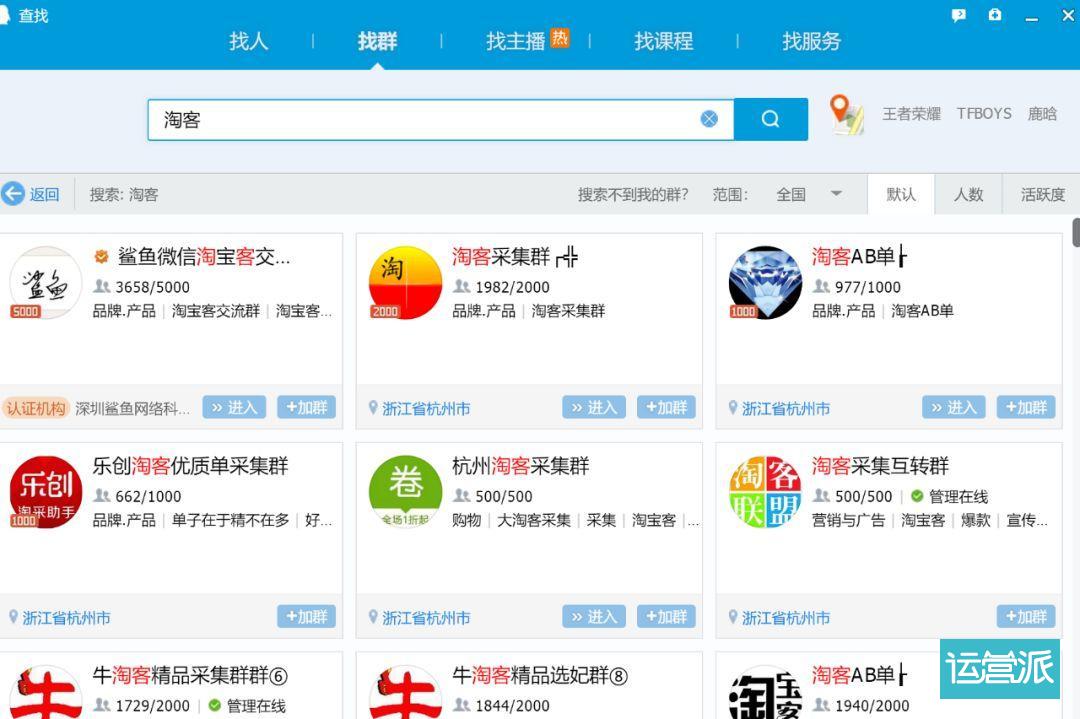Viewport: 1080px width, 719px height.
Task: Clear the search box with the X icon
Action: click(x=709, y=119)
